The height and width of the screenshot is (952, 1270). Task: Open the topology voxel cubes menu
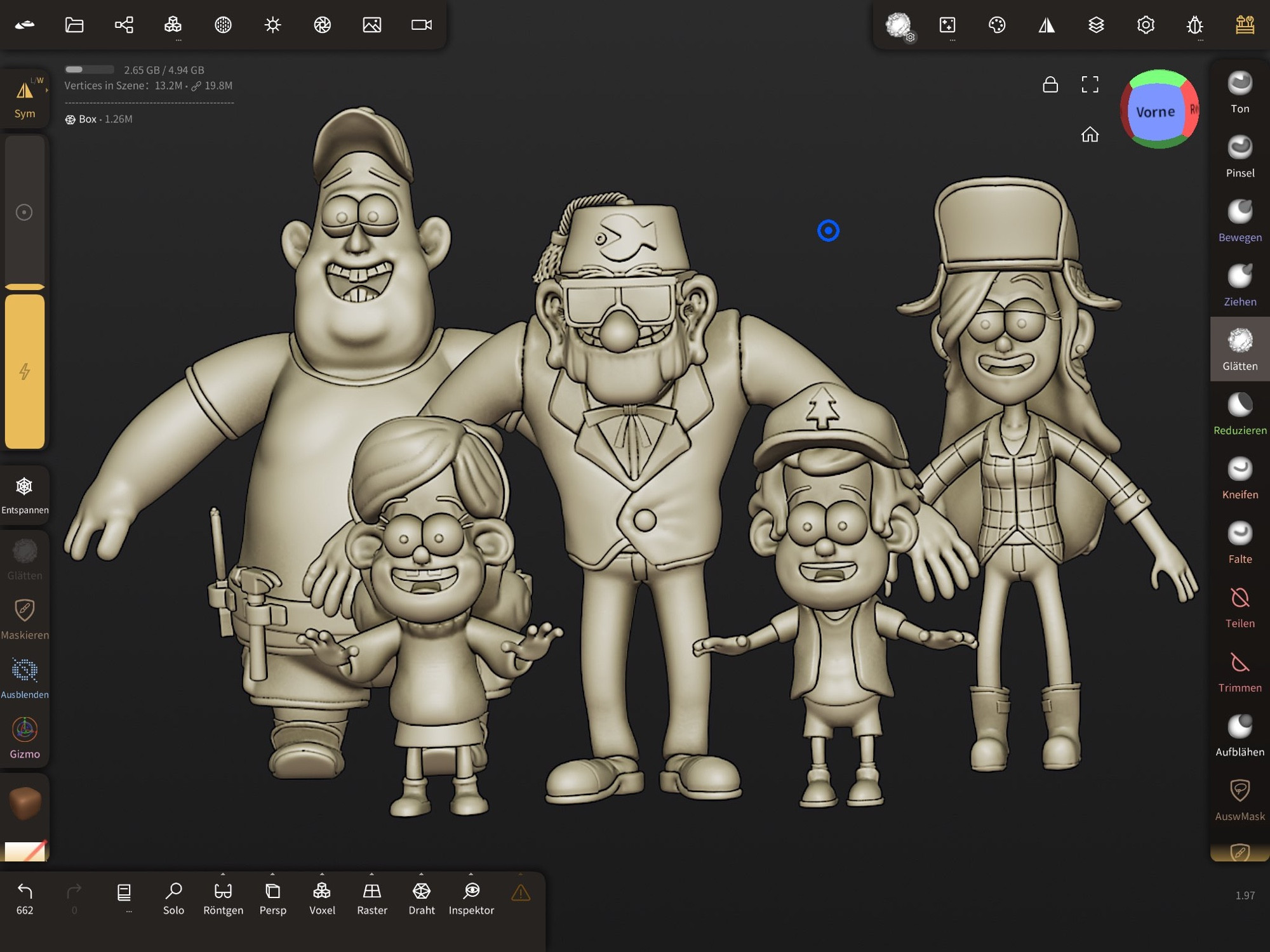click(173, 25)
